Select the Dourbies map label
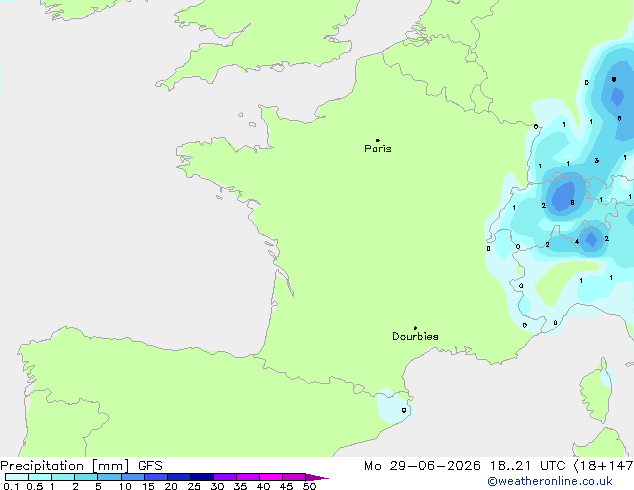 (x=415, y=336)
